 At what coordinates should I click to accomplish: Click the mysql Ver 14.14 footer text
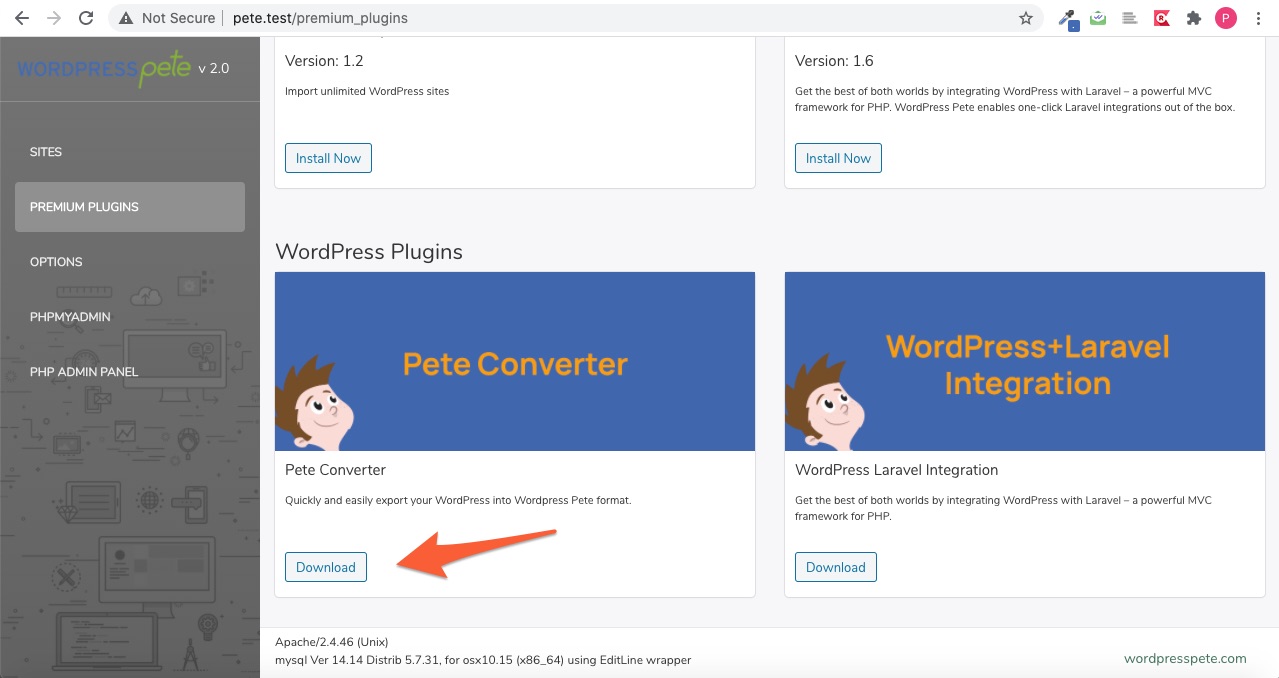(483, 660)
